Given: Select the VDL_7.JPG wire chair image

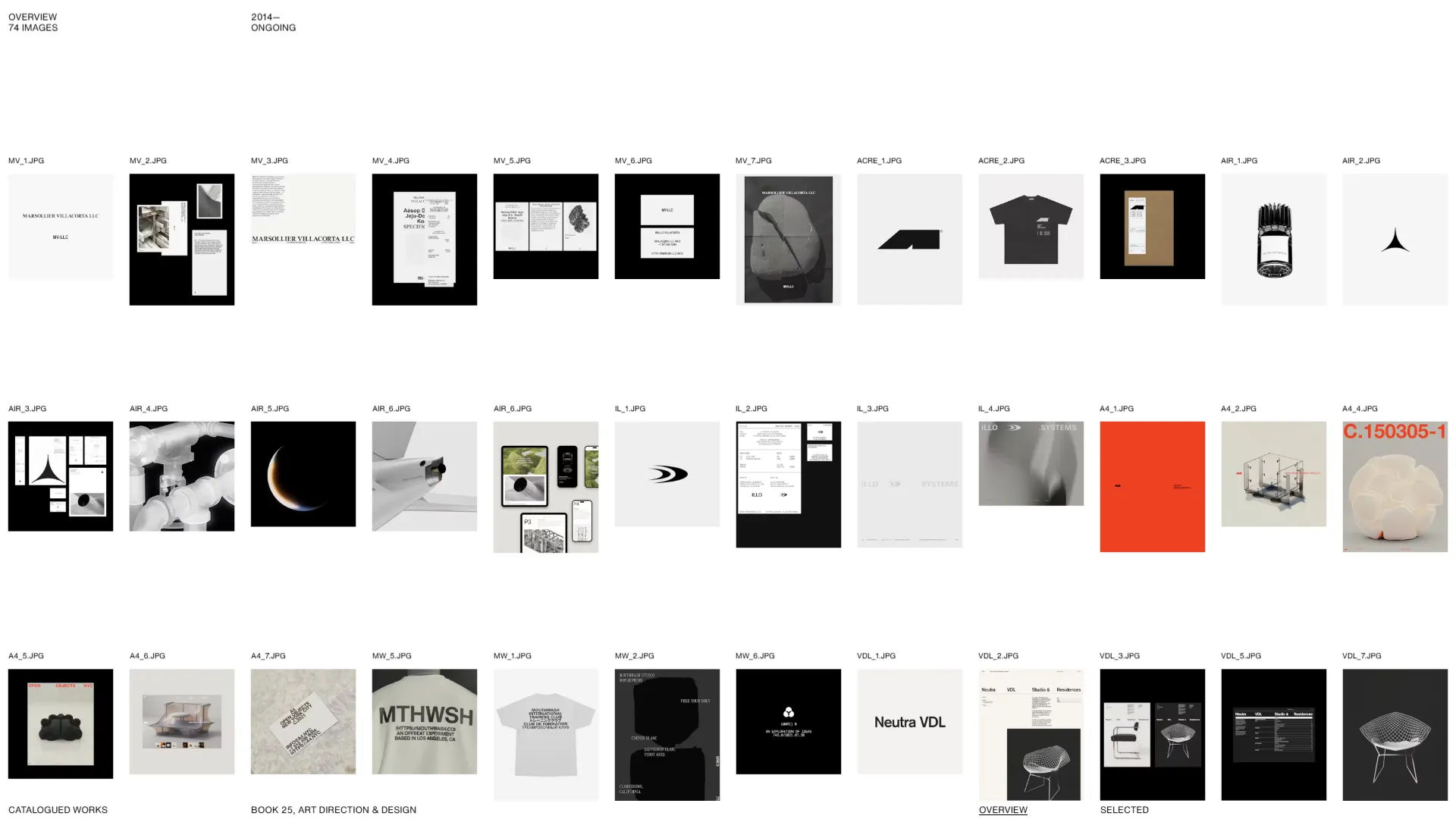Looking at the screenshot, I should (1395, 734).
